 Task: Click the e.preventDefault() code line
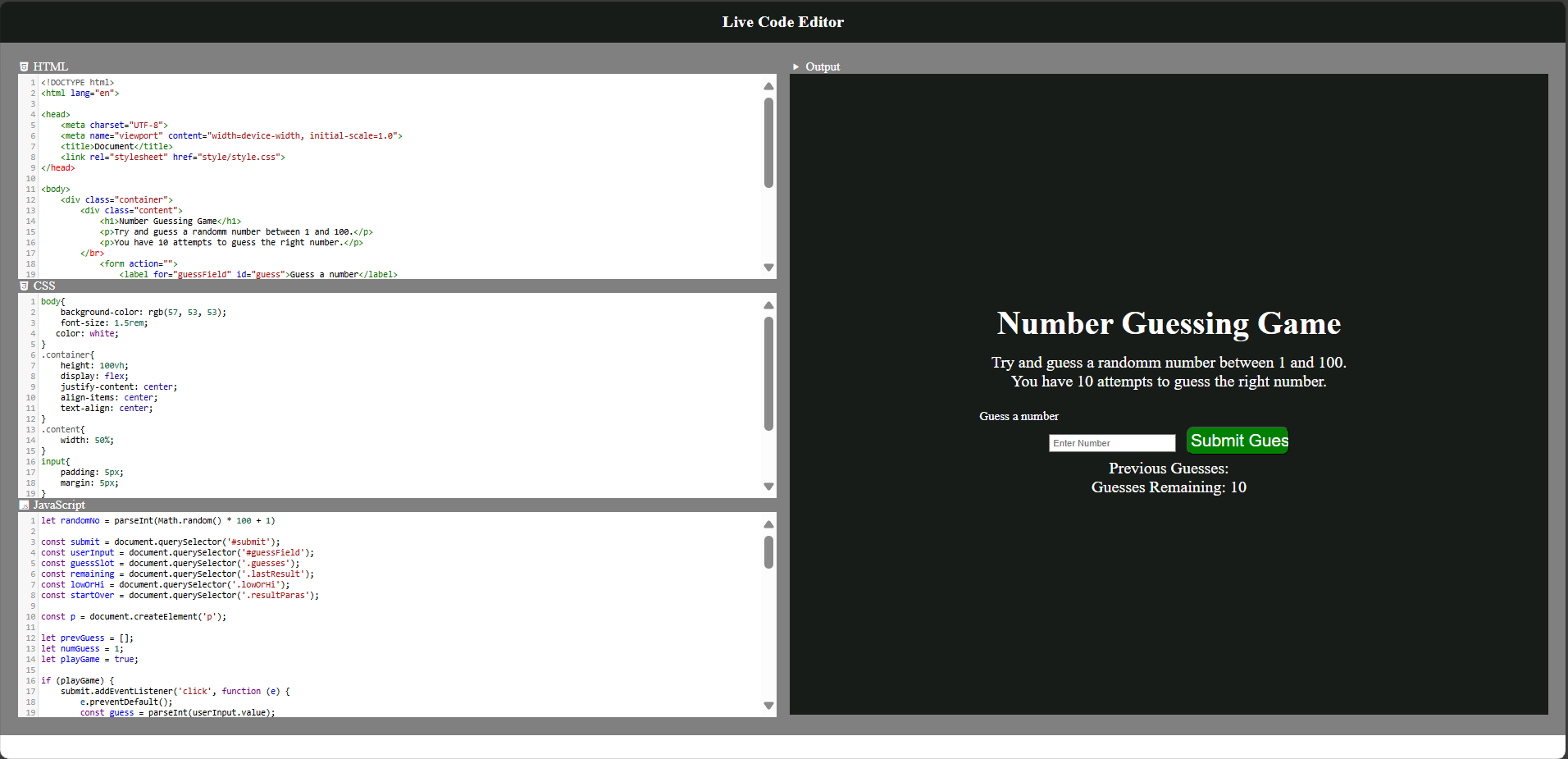point(126,702)
